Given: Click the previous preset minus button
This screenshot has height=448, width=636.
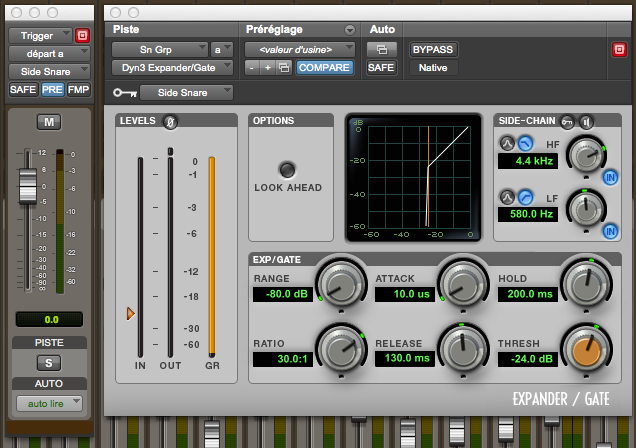Looking at the screenshot, I should (251, 68).
